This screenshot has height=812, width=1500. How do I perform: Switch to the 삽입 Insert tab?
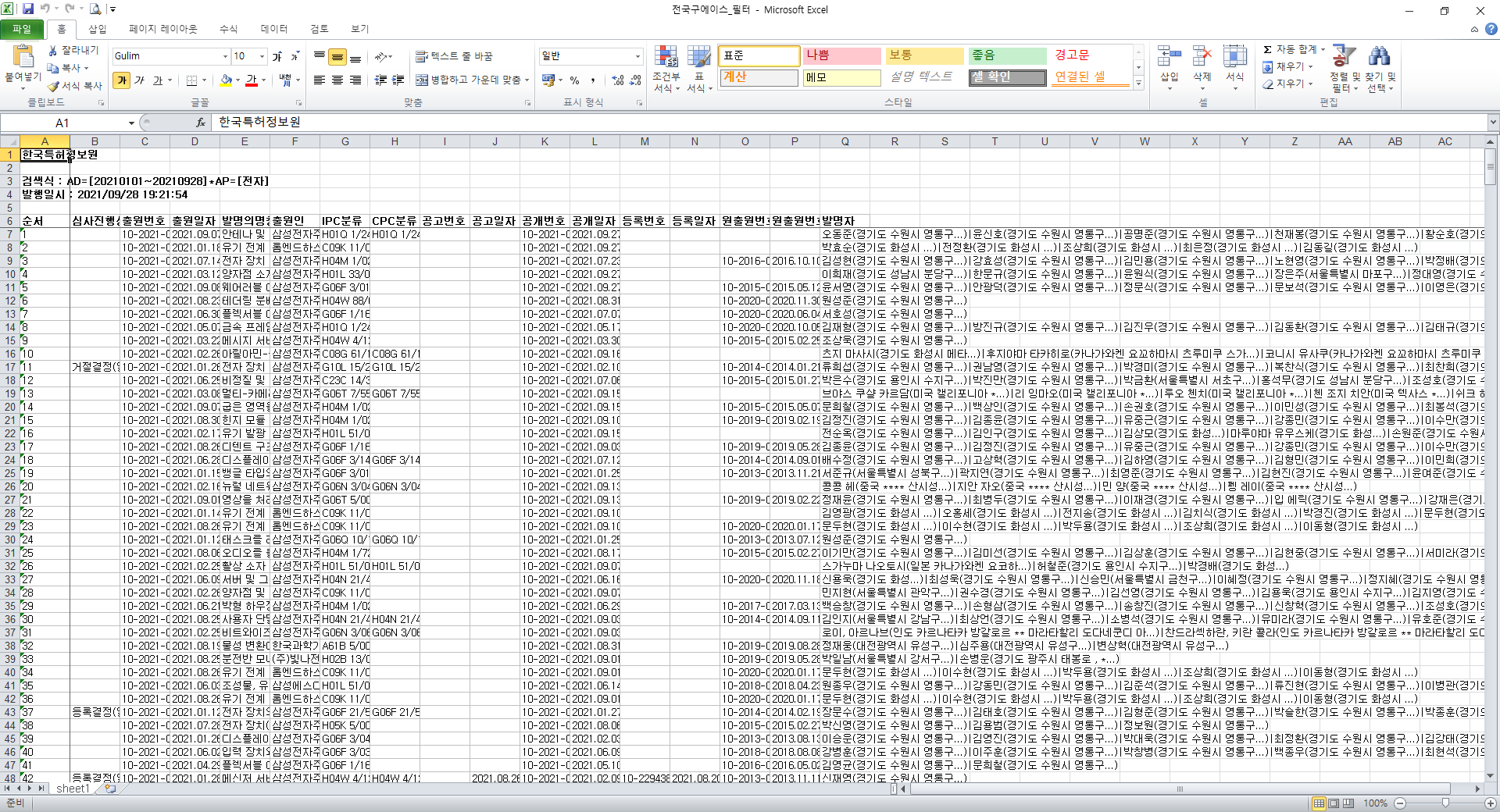97,29
